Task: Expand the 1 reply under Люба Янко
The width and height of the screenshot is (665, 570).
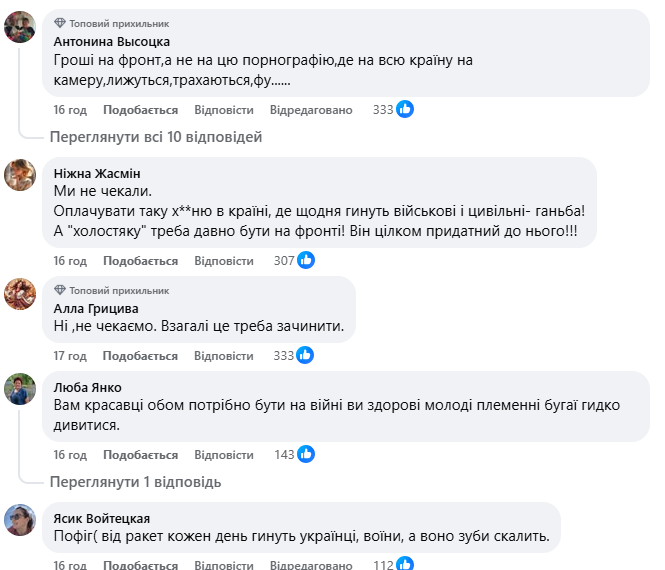Action: 135,481
